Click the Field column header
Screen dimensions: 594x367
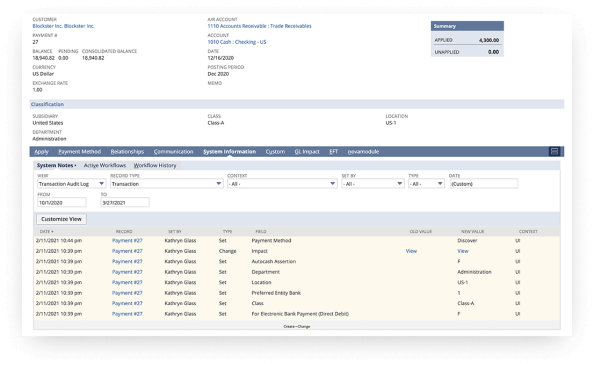(261, 231)
